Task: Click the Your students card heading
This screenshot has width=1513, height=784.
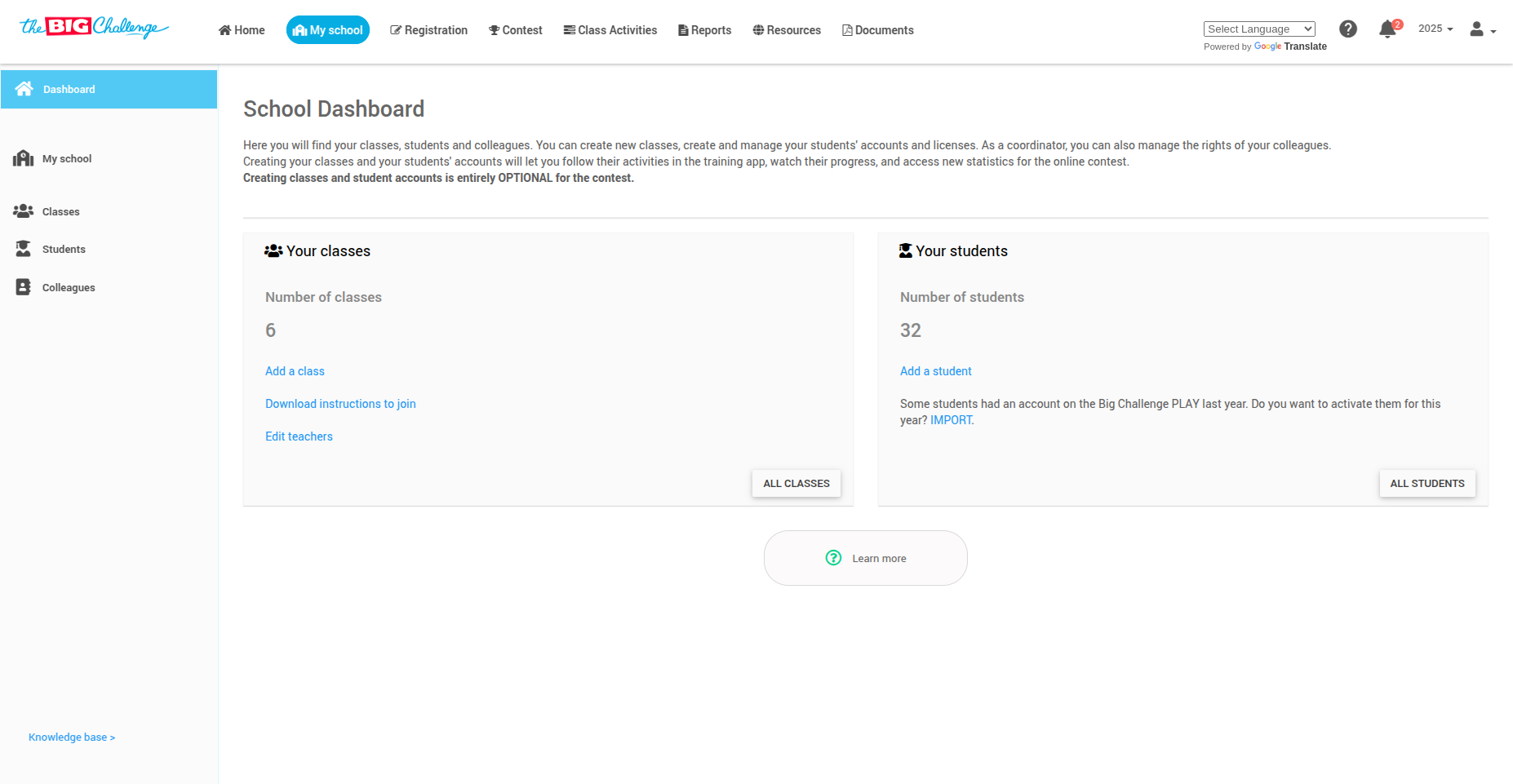Action: 953,251
